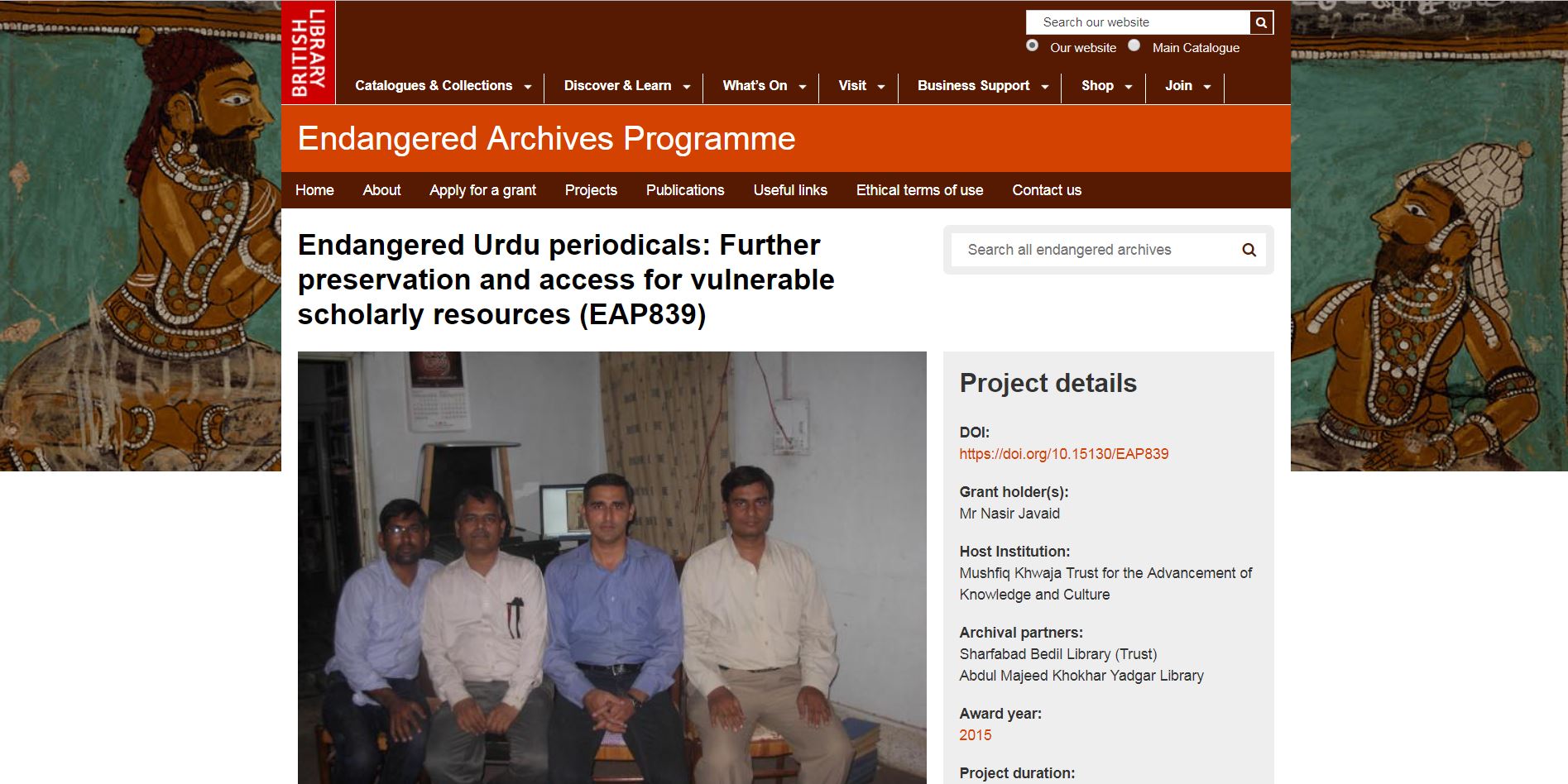Open the Apply for a grant page
This screenshot has width=1568, height=784.
[x=482, y=190]
